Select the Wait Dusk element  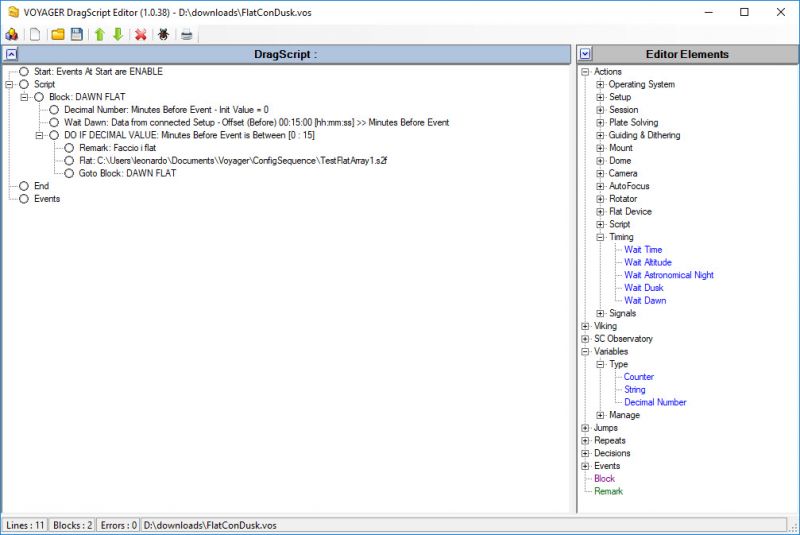pyautogui.click(x=644, y=288)
